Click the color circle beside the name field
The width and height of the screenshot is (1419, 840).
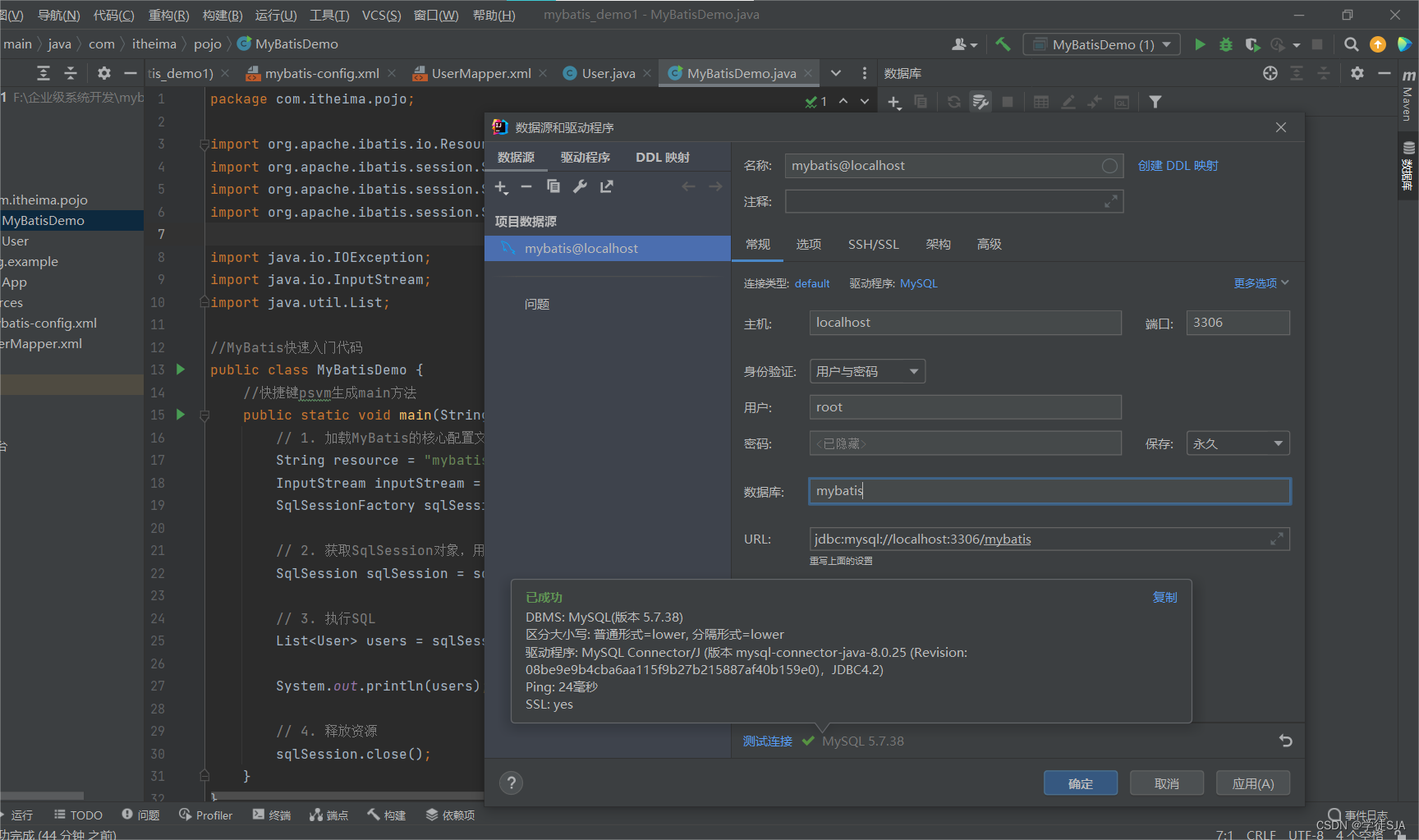[1109, 166]
